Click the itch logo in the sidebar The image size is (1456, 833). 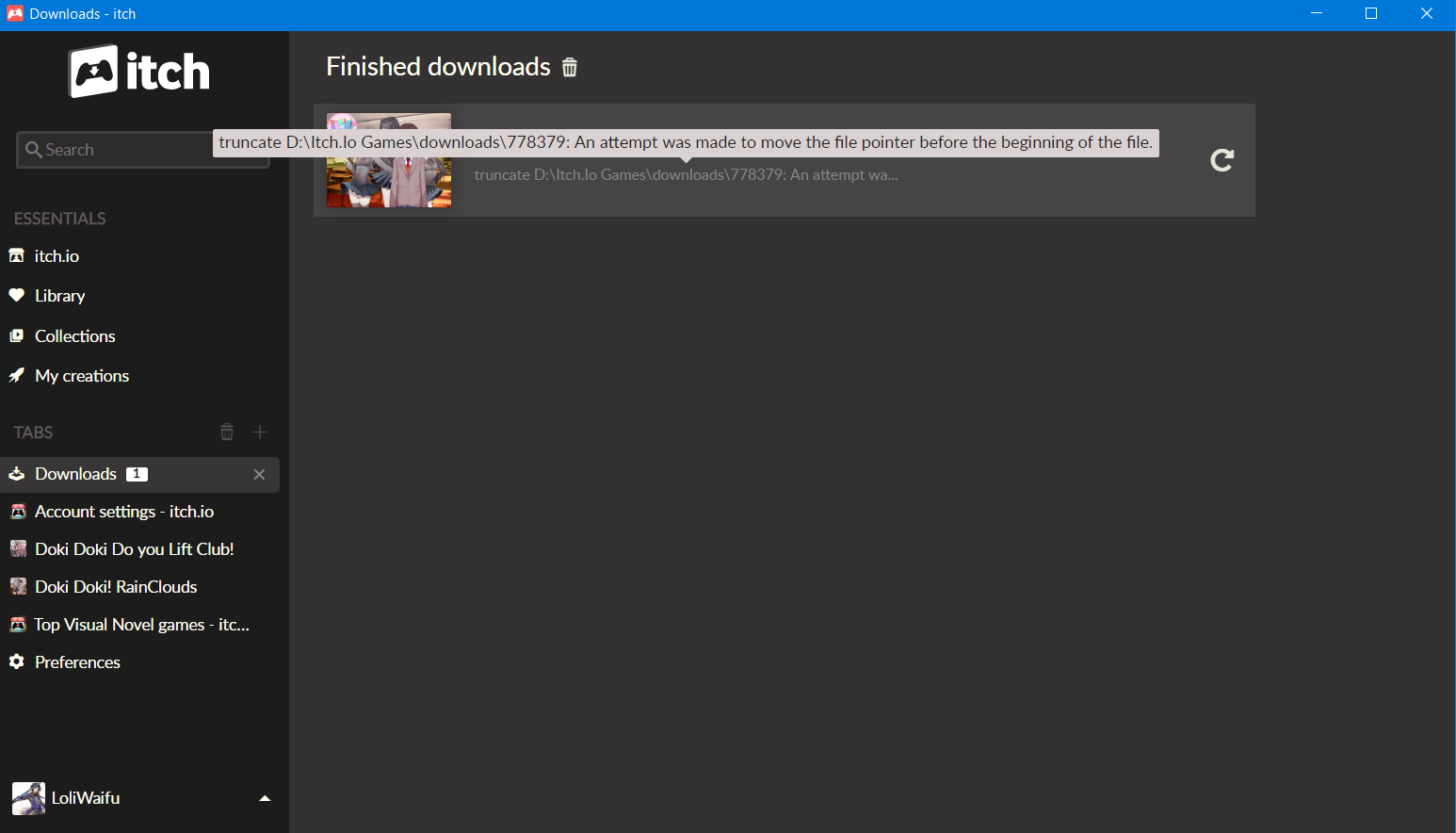139,72
